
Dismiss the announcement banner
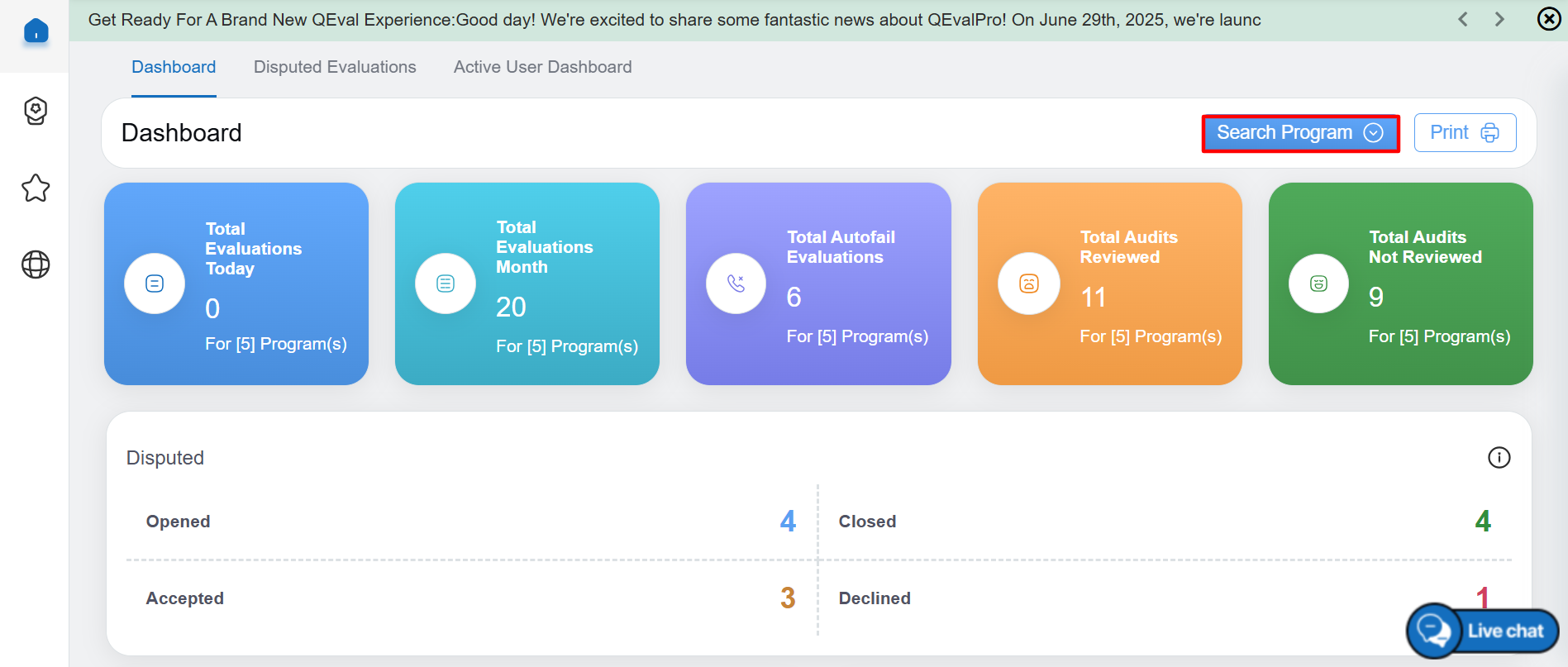tap(1548, 19)
